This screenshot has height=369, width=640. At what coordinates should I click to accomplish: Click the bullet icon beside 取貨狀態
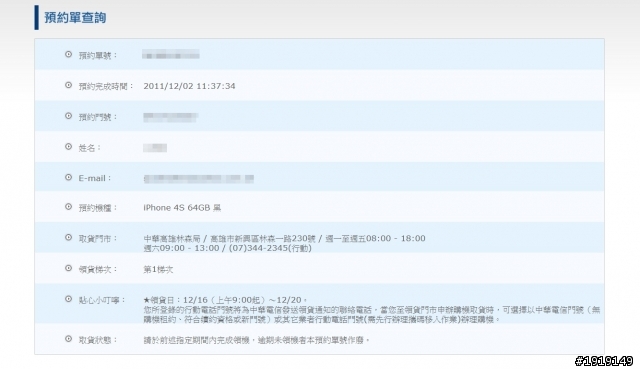(x=69, y=339)
